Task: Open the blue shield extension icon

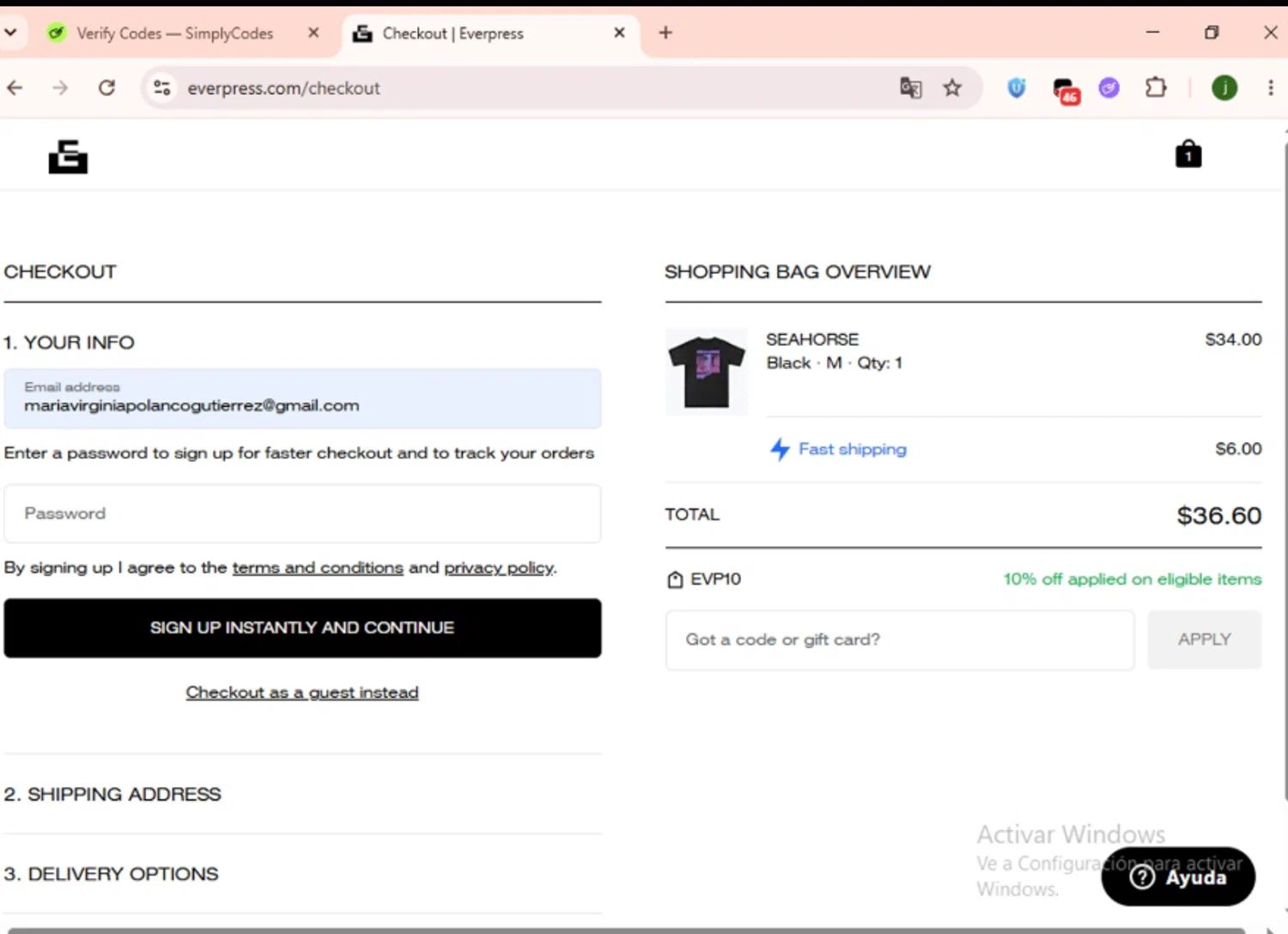Action: click(x=1016, y=88)
